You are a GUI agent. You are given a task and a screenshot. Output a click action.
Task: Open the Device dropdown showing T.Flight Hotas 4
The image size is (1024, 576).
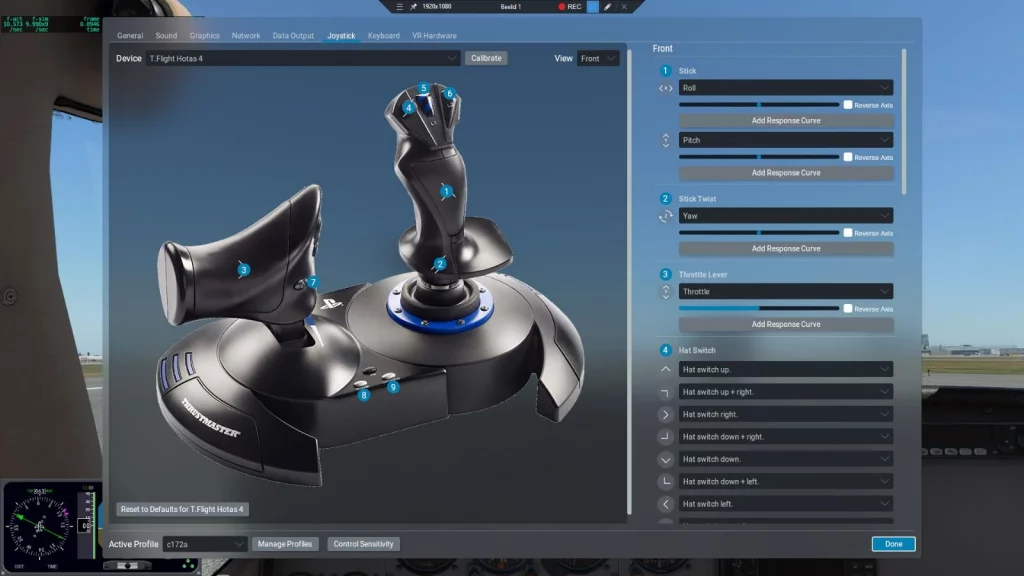point(303,58)
